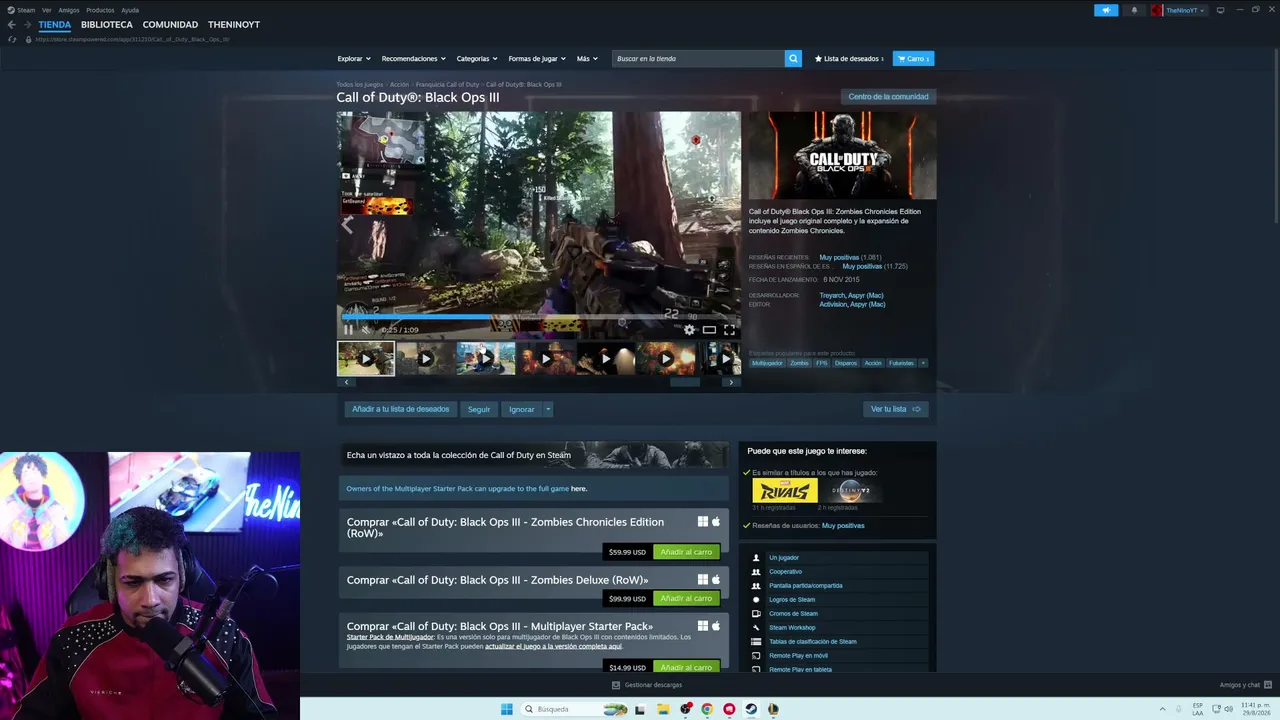Viewport: 1280px width, 720px height.
Task: Open Centro de la comunidad
Action: point(888,97)
